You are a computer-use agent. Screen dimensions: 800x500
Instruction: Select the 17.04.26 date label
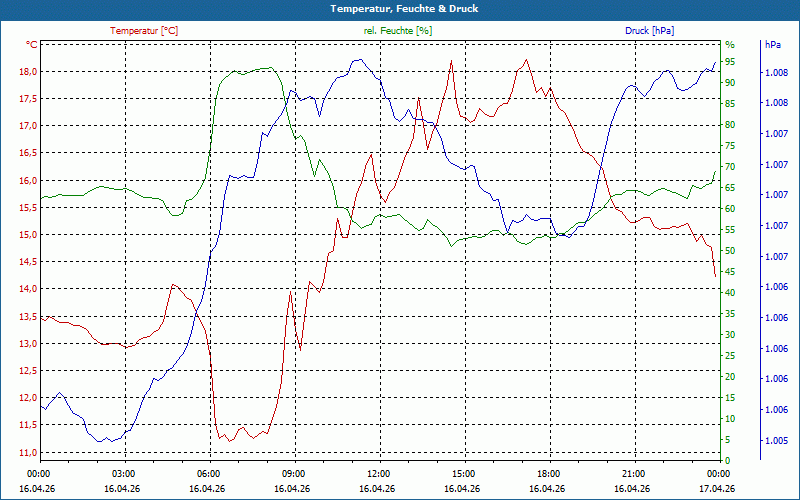717,488
